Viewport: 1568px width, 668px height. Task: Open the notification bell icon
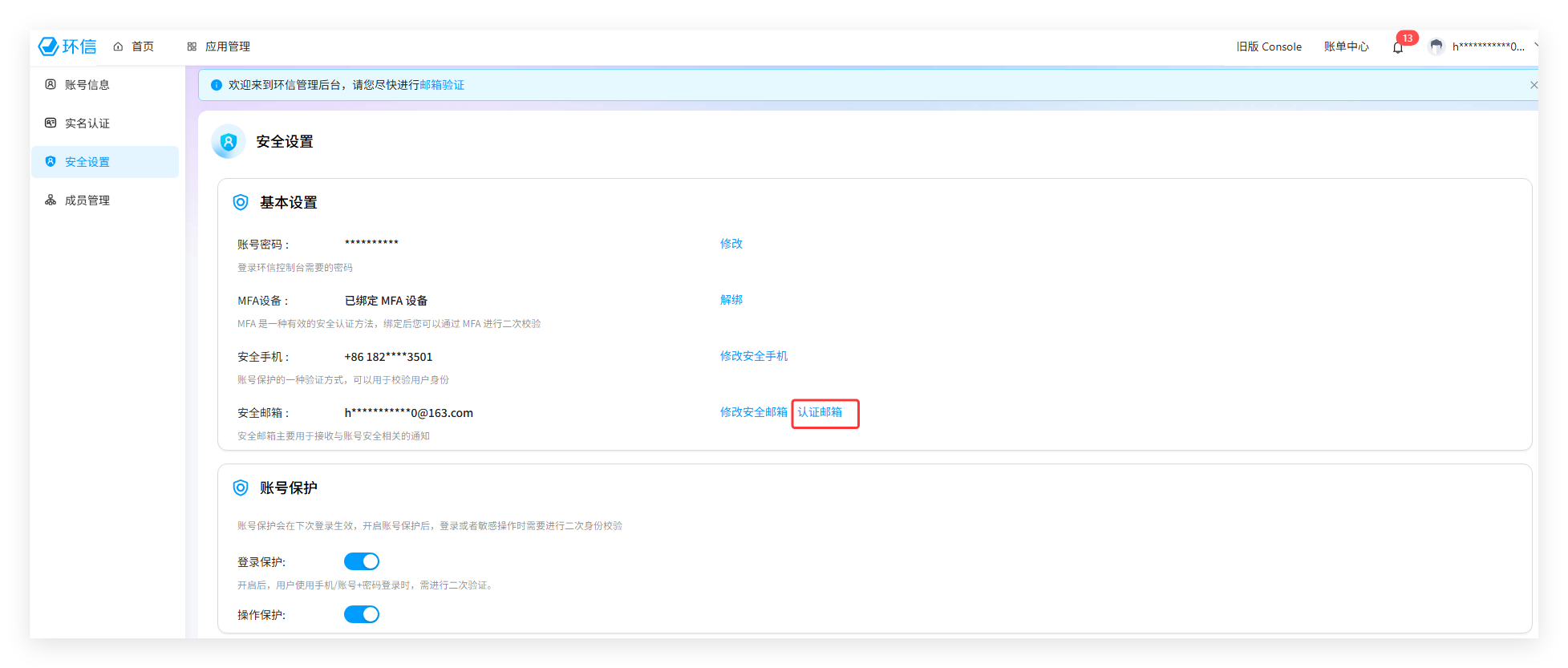click(1398, 47)
